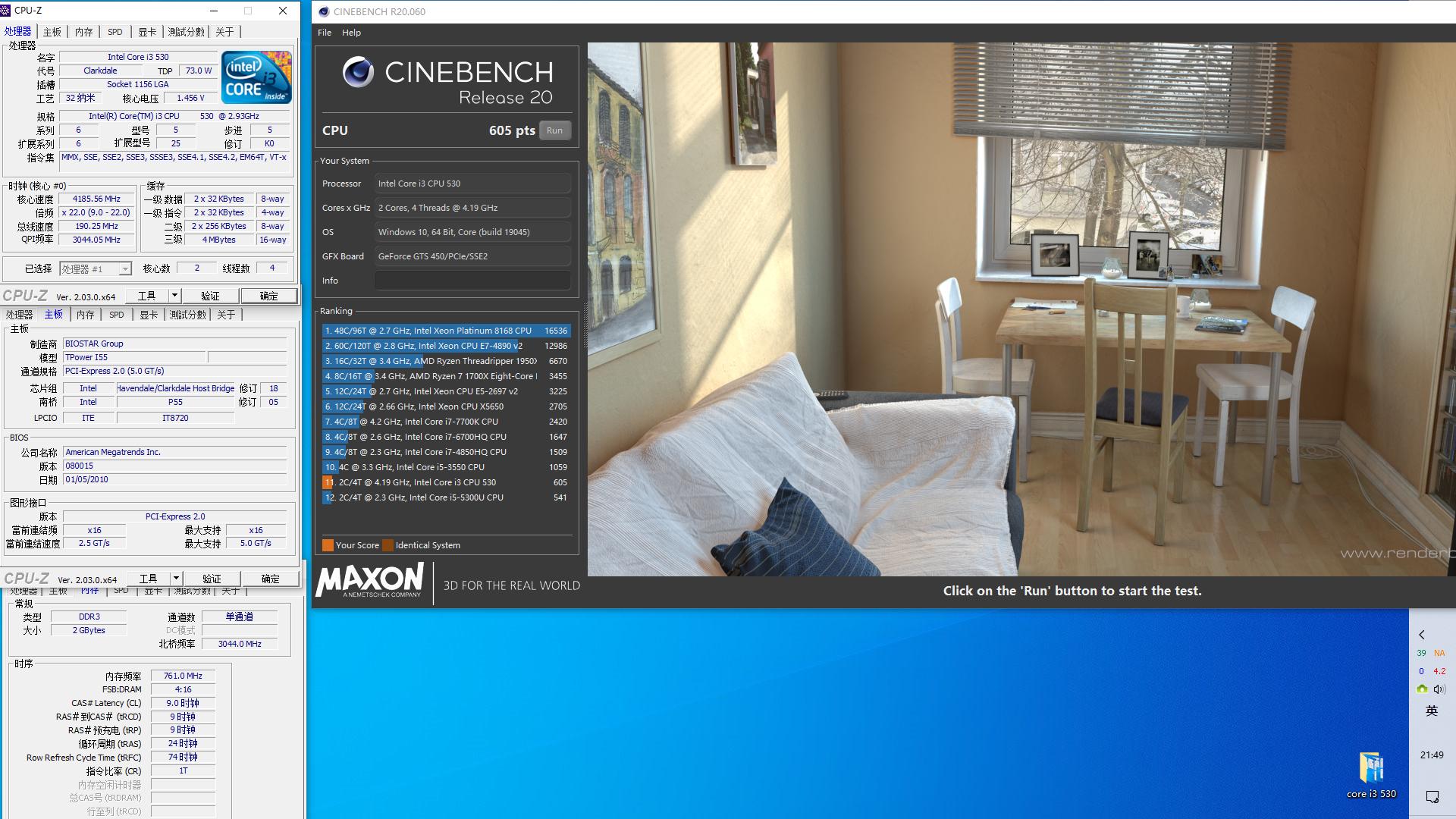Select ranking row Core i7-7700K CPU
This screenshot has width=1456, height=819.
(446, 422)
